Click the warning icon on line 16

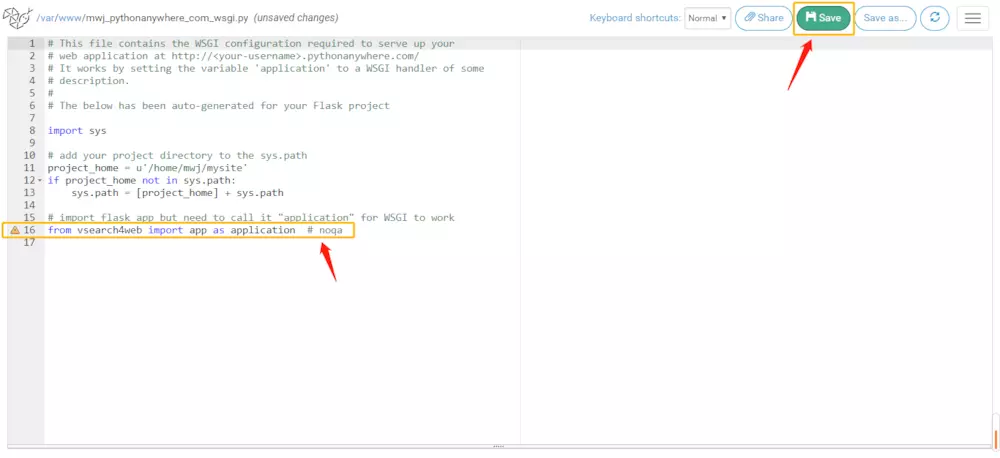15,230
